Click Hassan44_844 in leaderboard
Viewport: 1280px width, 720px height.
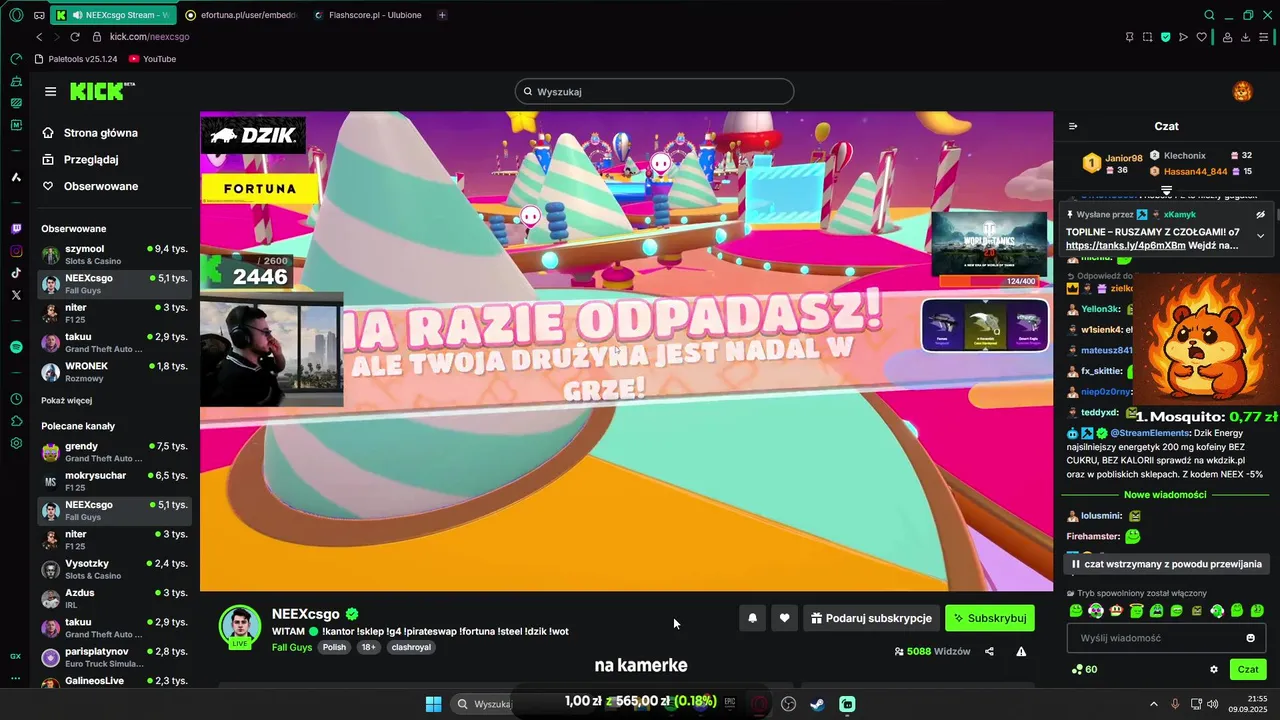pyautogui.click(x=1195, y=171)
